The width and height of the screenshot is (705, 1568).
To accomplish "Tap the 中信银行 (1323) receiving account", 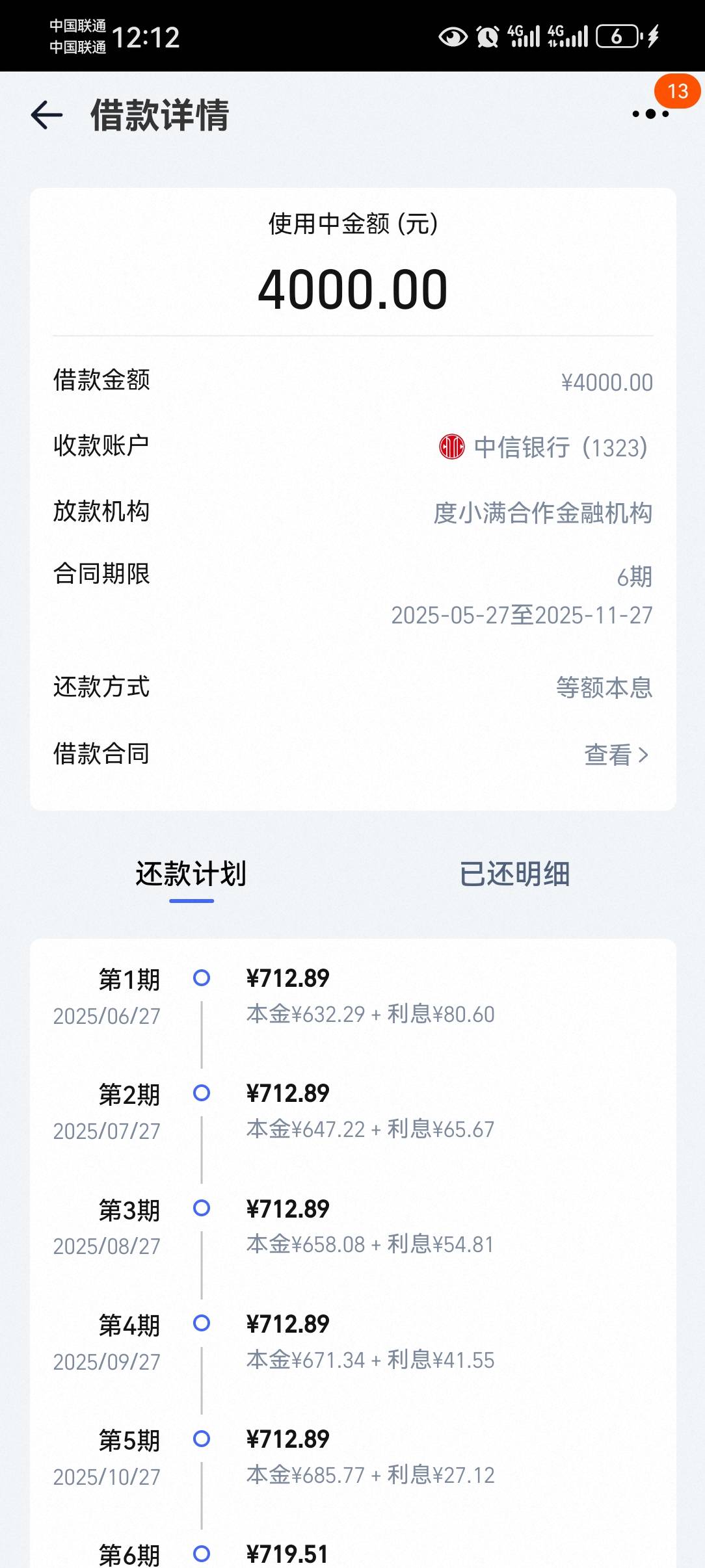I will click(543, 447).
